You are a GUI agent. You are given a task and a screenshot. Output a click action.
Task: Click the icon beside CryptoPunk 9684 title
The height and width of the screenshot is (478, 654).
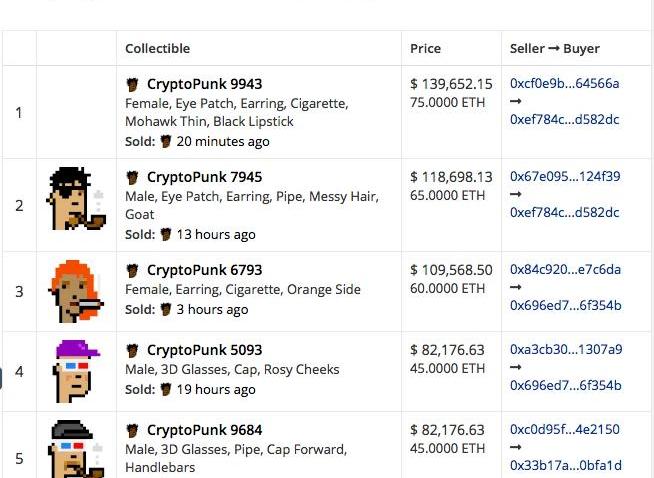pyautogui.click(x=132, y=431)
